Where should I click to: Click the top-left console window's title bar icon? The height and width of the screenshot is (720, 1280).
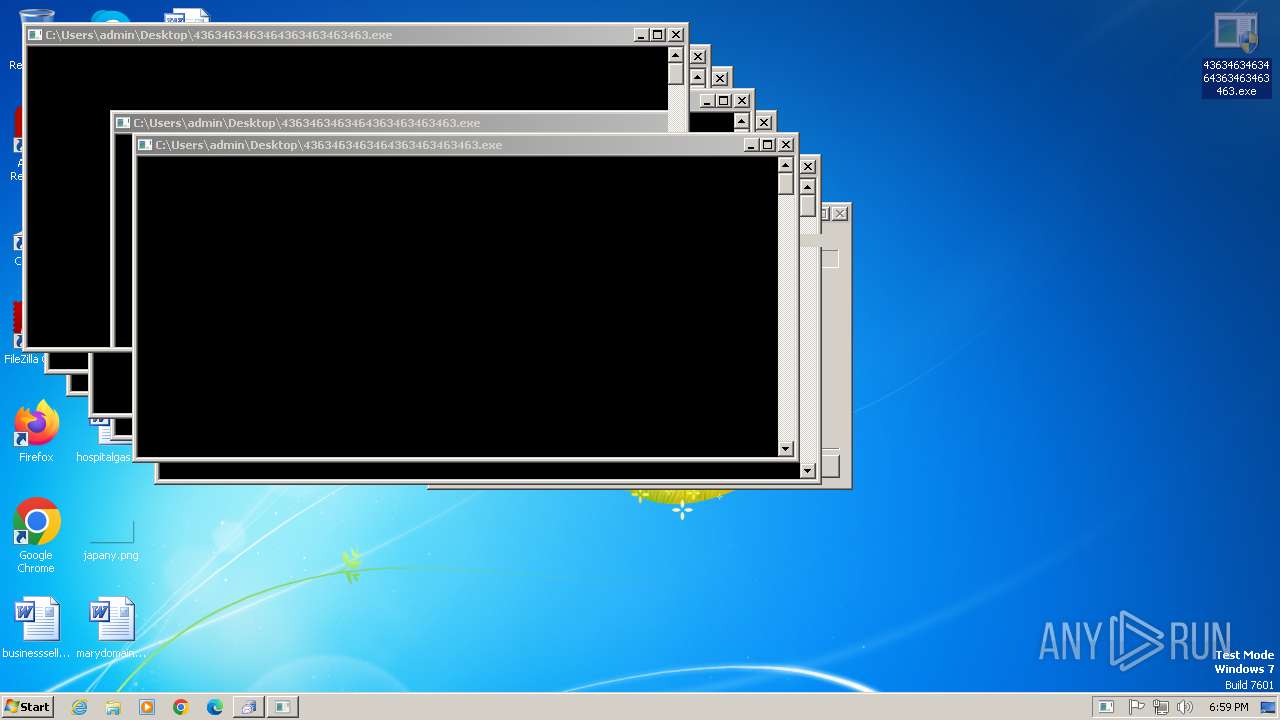click(35, 35)
